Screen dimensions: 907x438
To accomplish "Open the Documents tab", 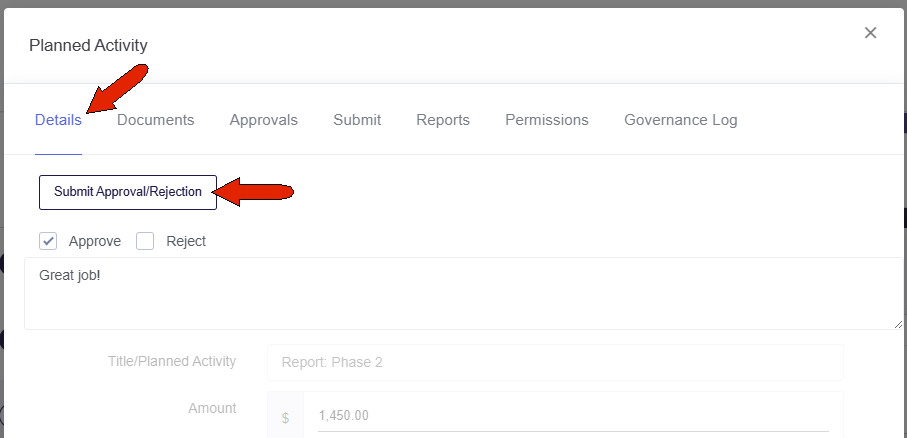I will click(x=156, y=120).
